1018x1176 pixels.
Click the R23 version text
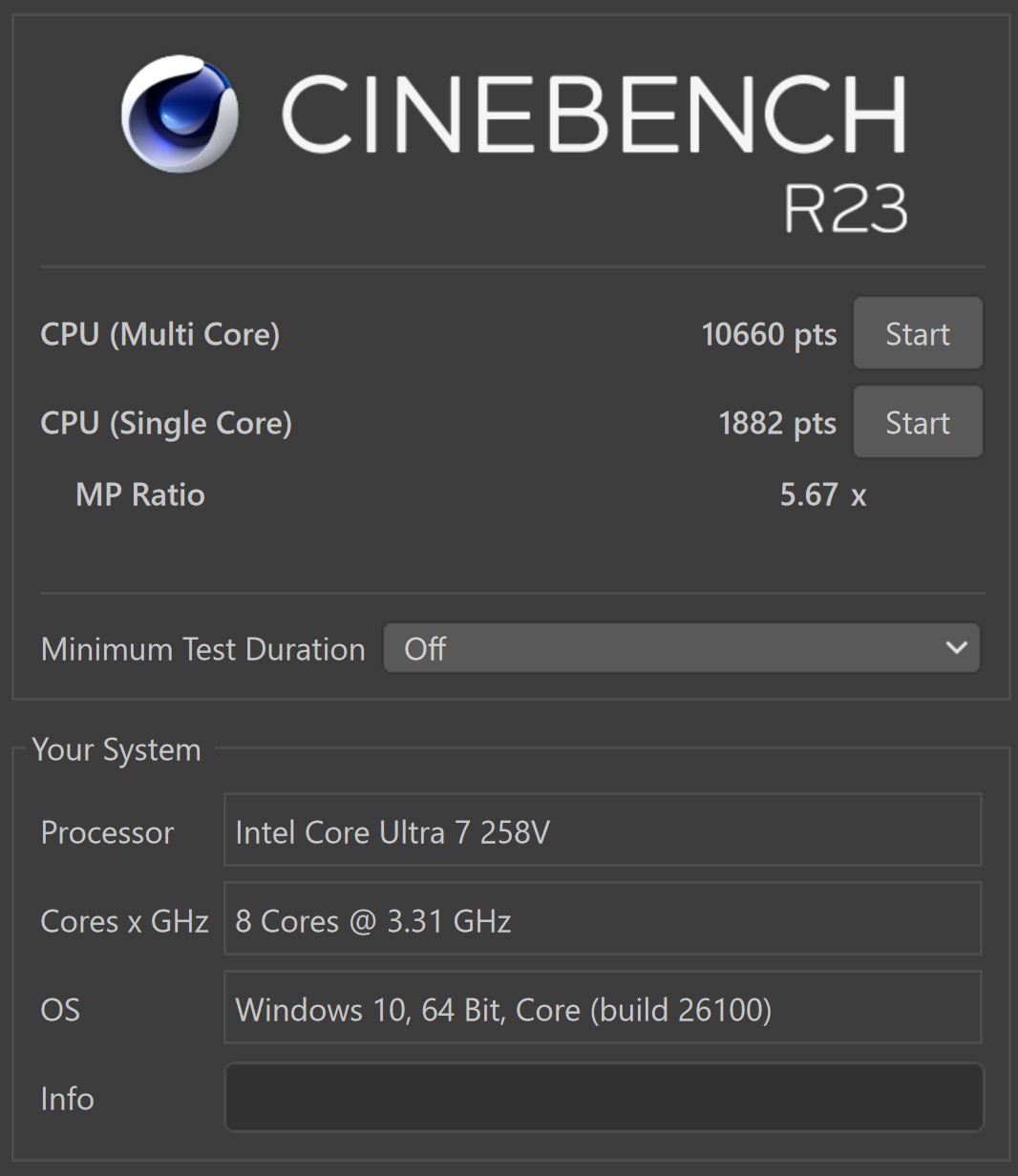point(845,208)
